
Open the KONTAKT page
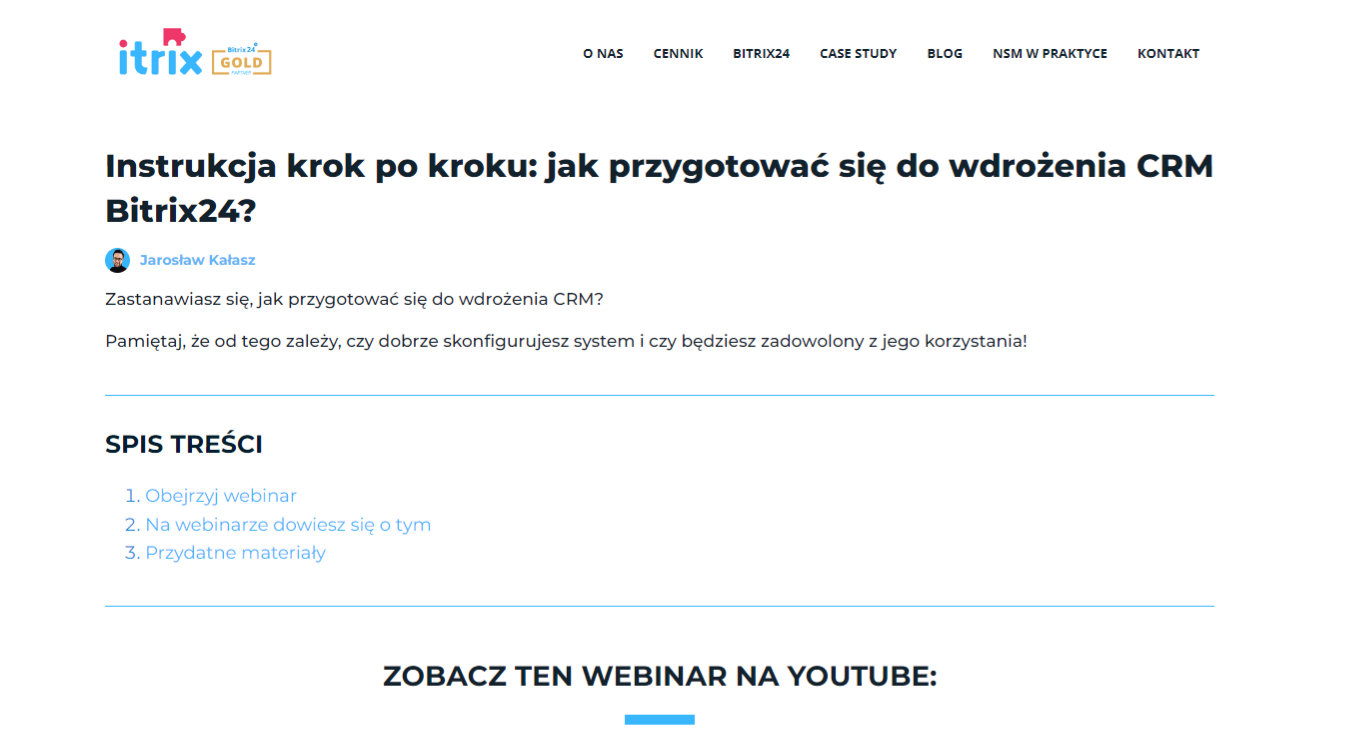coord(1168,53)
